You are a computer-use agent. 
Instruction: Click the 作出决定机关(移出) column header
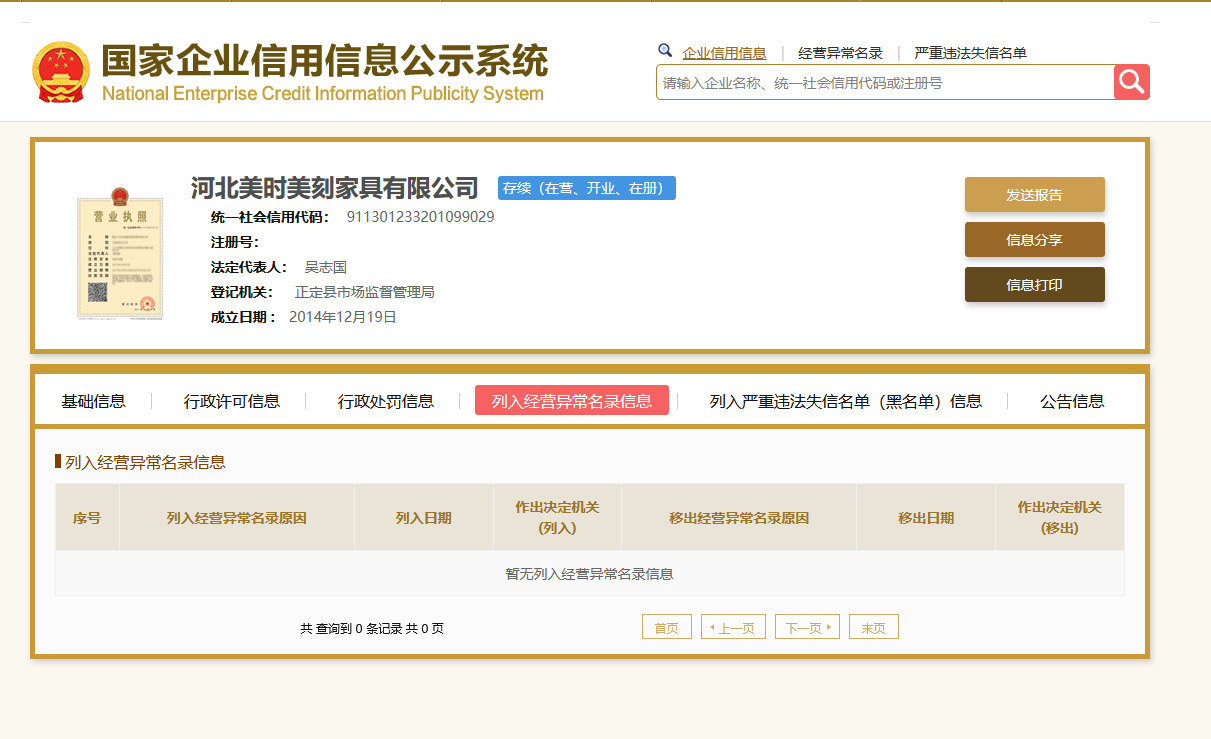coord(1059,518)
